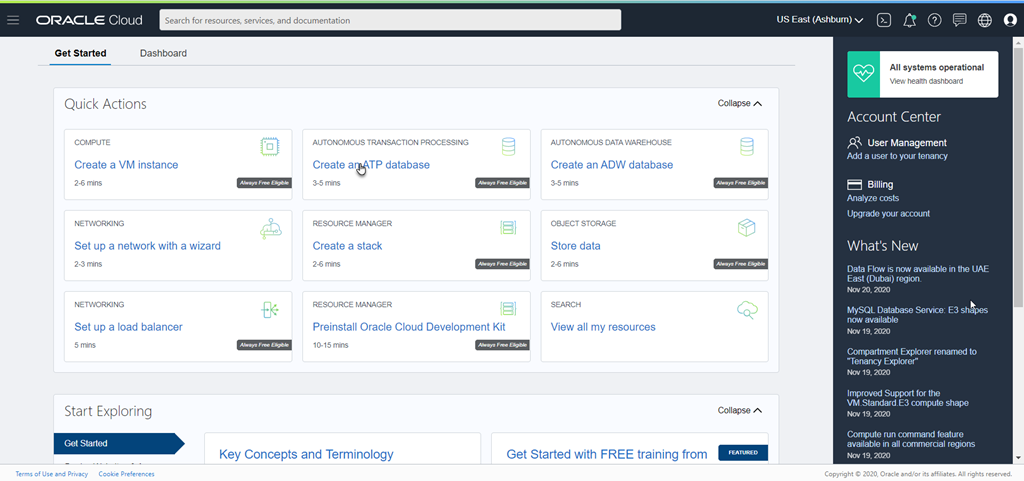Open Key Concepts and Terminology
The height and width of the screenshot is (481, 1024).
(x=306, y=454)
